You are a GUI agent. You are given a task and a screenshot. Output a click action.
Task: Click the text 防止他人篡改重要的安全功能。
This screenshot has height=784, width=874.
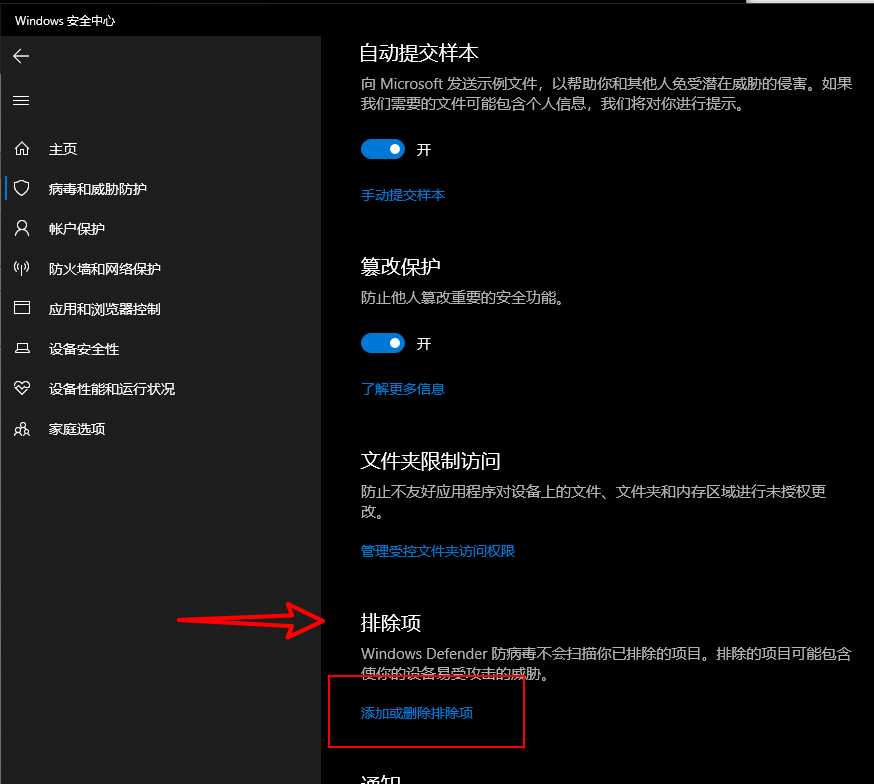[x=462, y=298]
